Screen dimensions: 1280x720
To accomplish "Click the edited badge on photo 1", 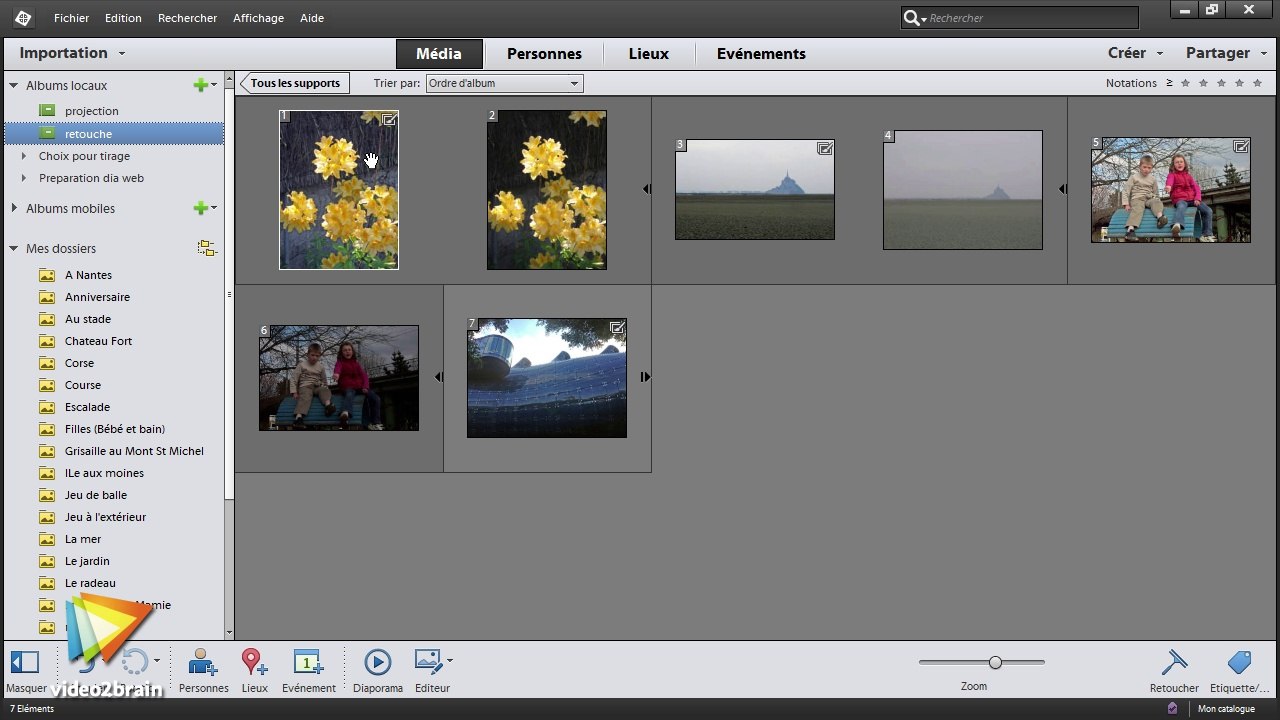I will [390, 120].
